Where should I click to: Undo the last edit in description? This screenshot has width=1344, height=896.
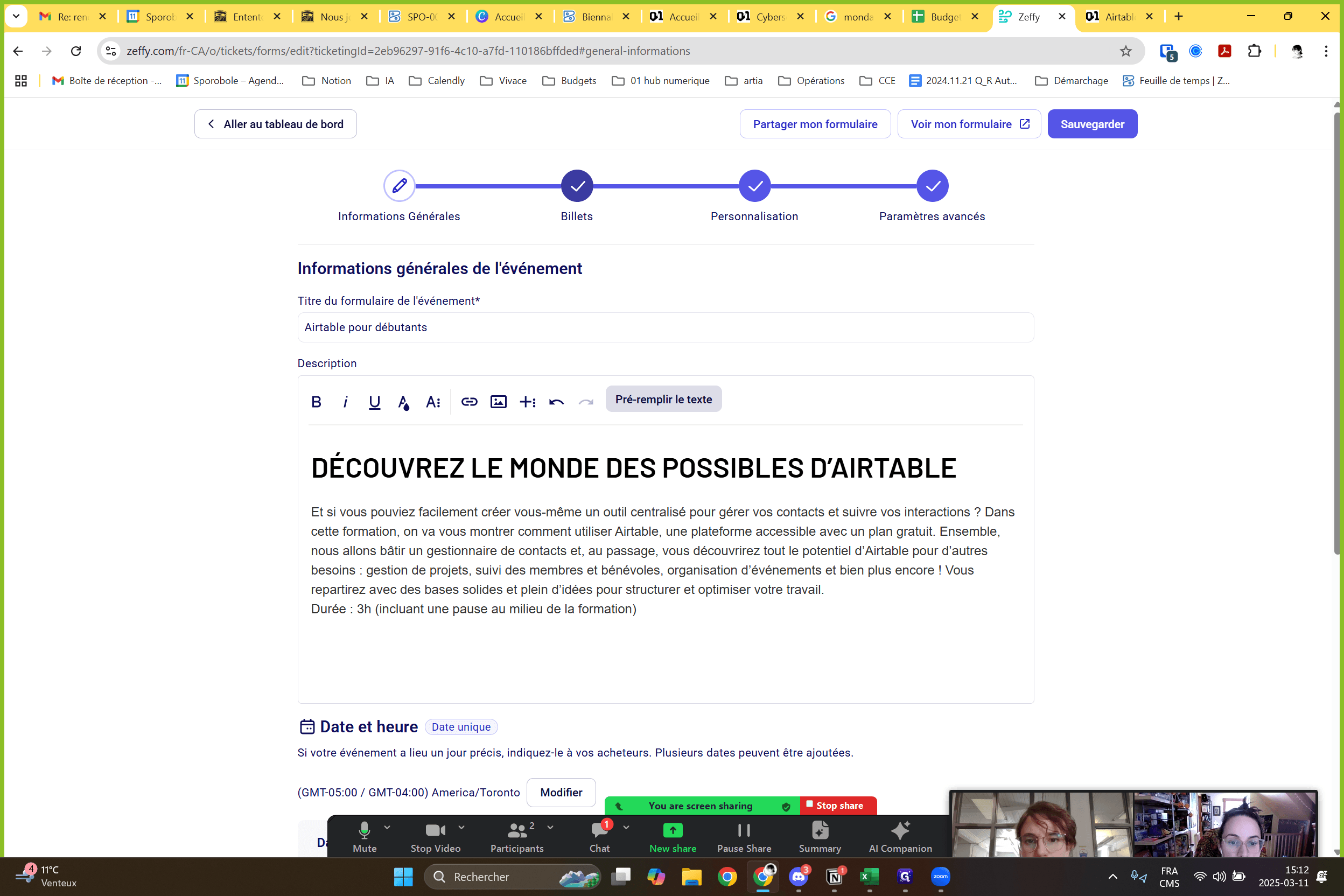[557, 402]
